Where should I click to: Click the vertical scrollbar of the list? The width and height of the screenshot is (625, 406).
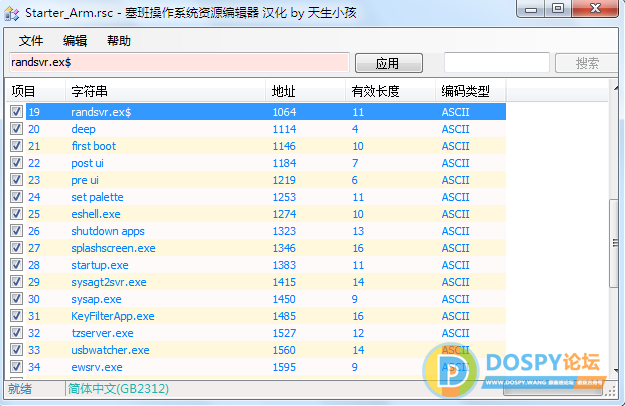pyautogui.click(x=616, y=240)
